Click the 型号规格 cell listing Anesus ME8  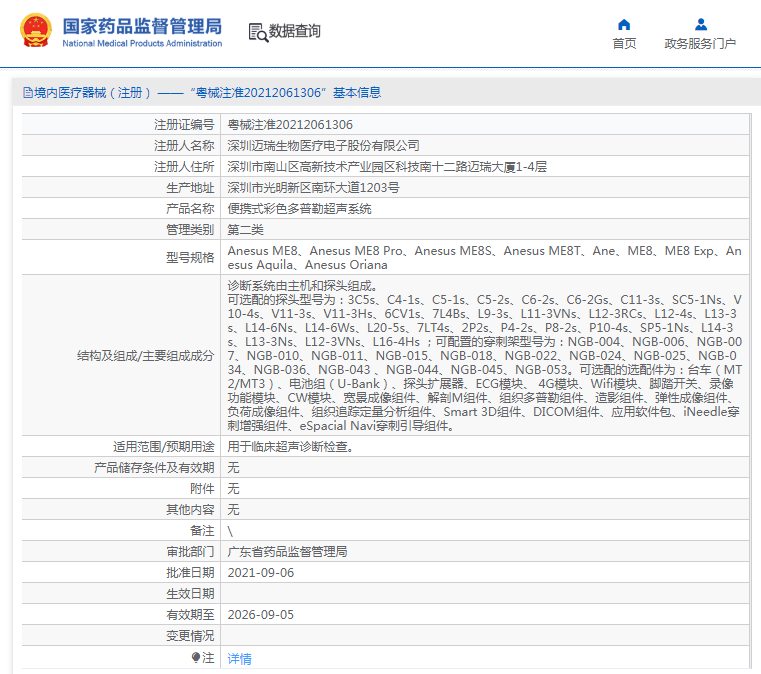[x=484, y=258]
